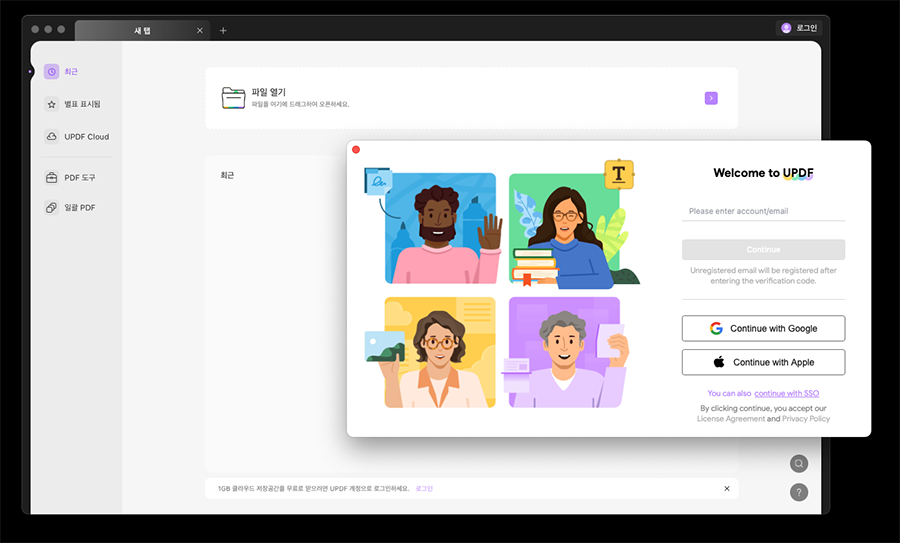Click the 최근 heading in recent panel
This screenshot has width=900, height=543.
pos(227,175)
